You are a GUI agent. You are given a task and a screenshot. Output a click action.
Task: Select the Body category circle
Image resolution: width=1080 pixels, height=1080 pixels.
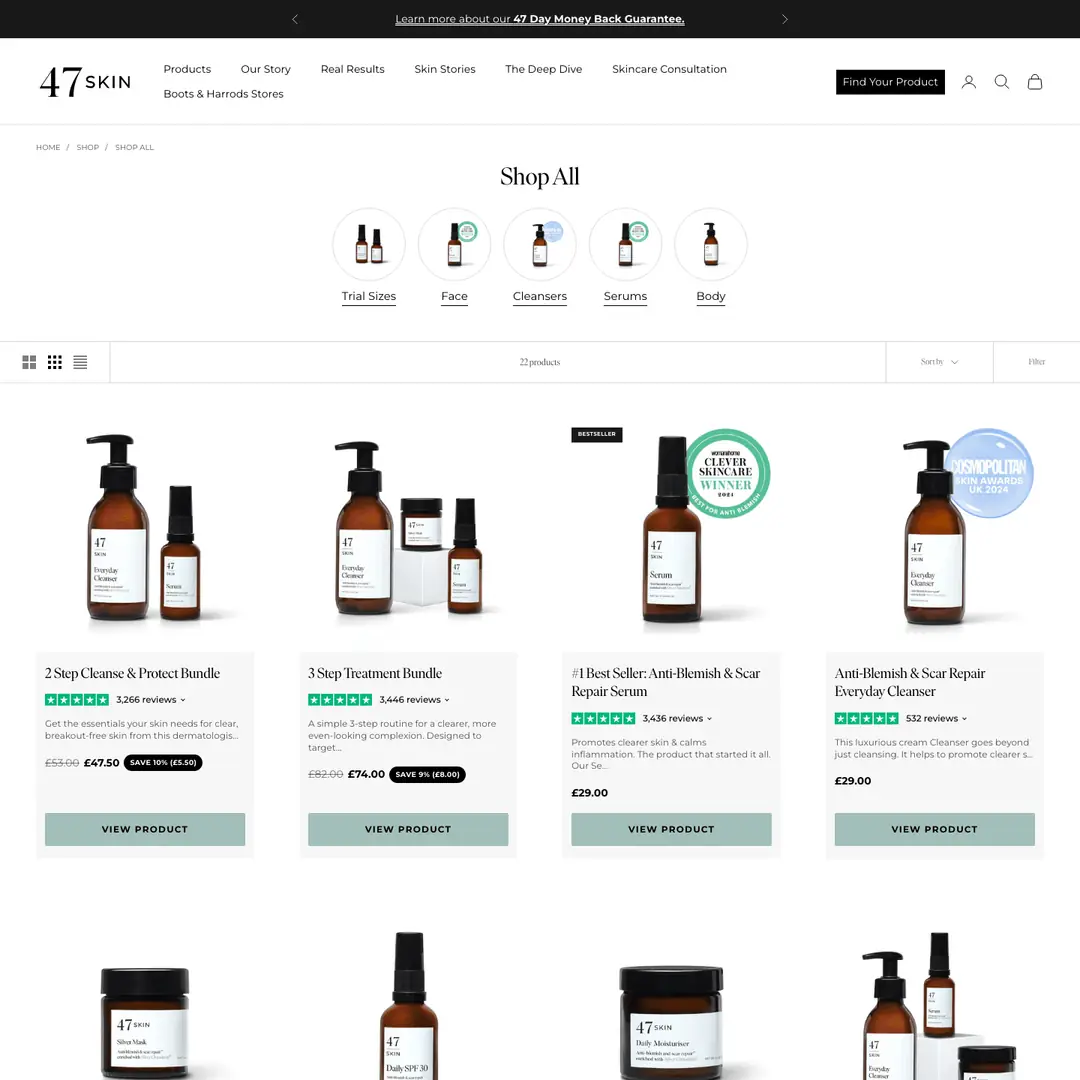pyautogui.click(x=710, y=245)
